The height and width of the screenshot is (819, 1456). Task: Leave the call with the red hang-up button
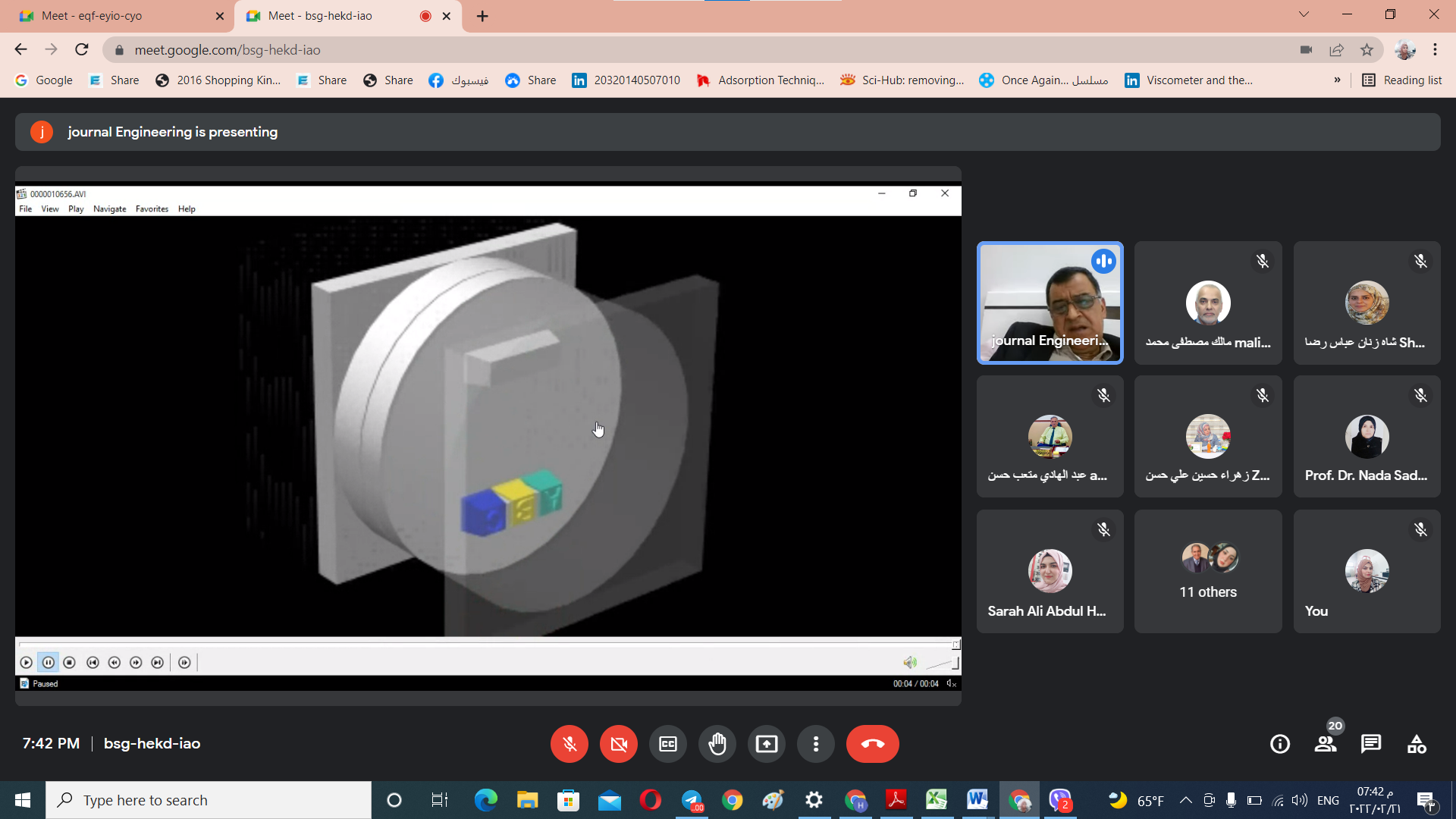tap(873, 744)
